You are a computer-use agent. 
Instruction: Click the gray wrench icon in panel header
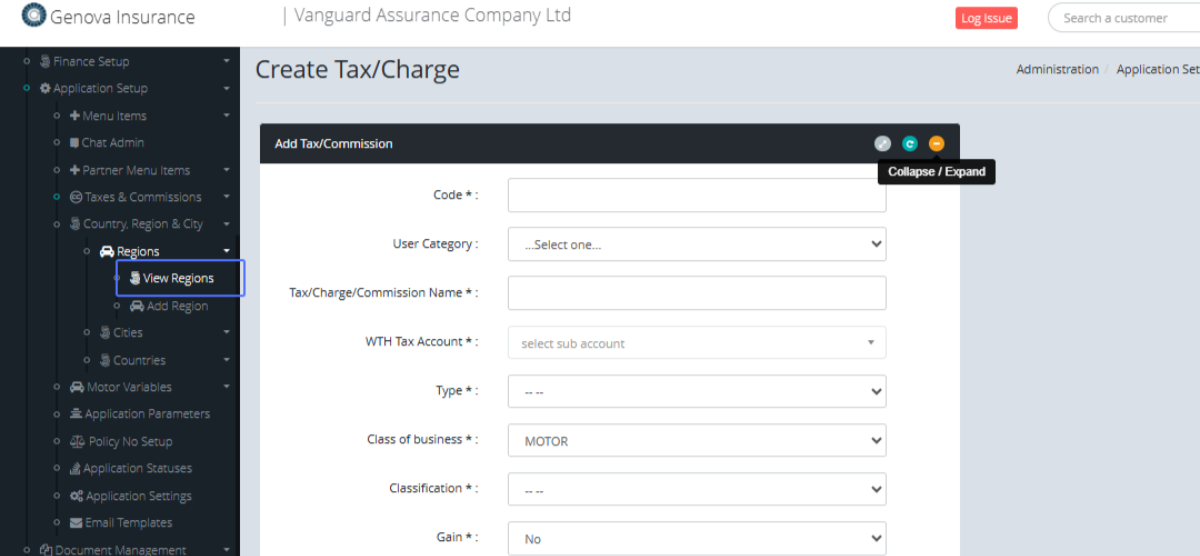tap(882, 144)
